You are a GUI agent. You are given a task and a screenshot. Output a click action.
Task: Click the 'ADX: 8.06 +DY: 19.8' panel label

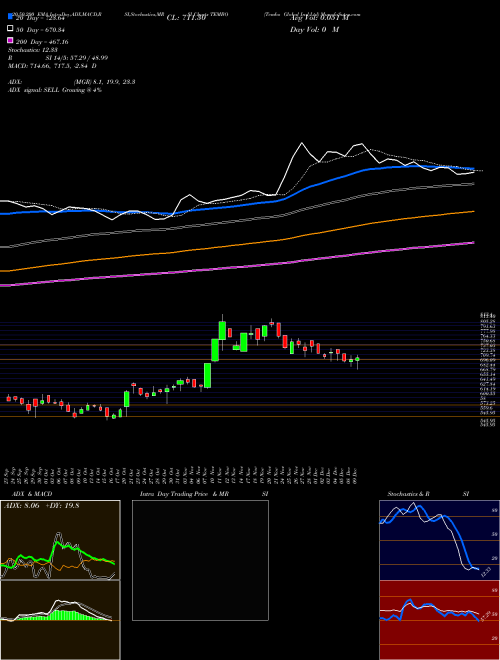[x=41, y=506]
